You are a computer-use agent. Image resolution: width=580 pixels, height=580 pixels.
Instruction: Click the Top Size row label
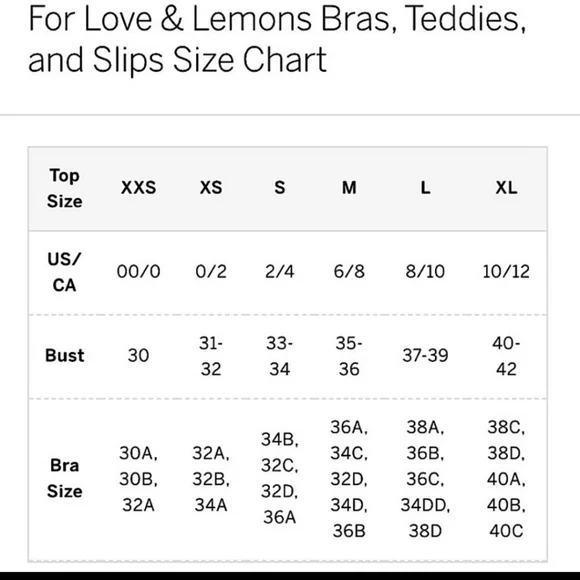[x=64, y=188]
